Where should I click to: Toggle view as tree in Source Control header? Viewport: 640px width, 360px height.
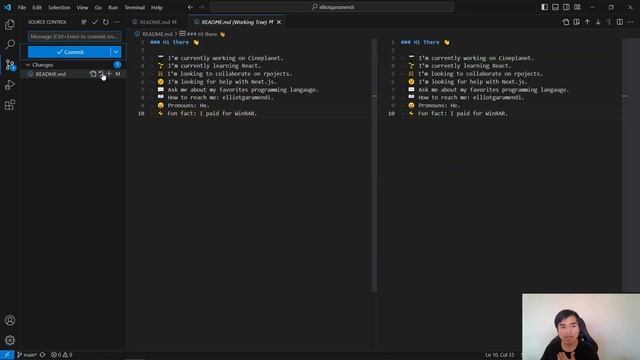tap(84, 22)
